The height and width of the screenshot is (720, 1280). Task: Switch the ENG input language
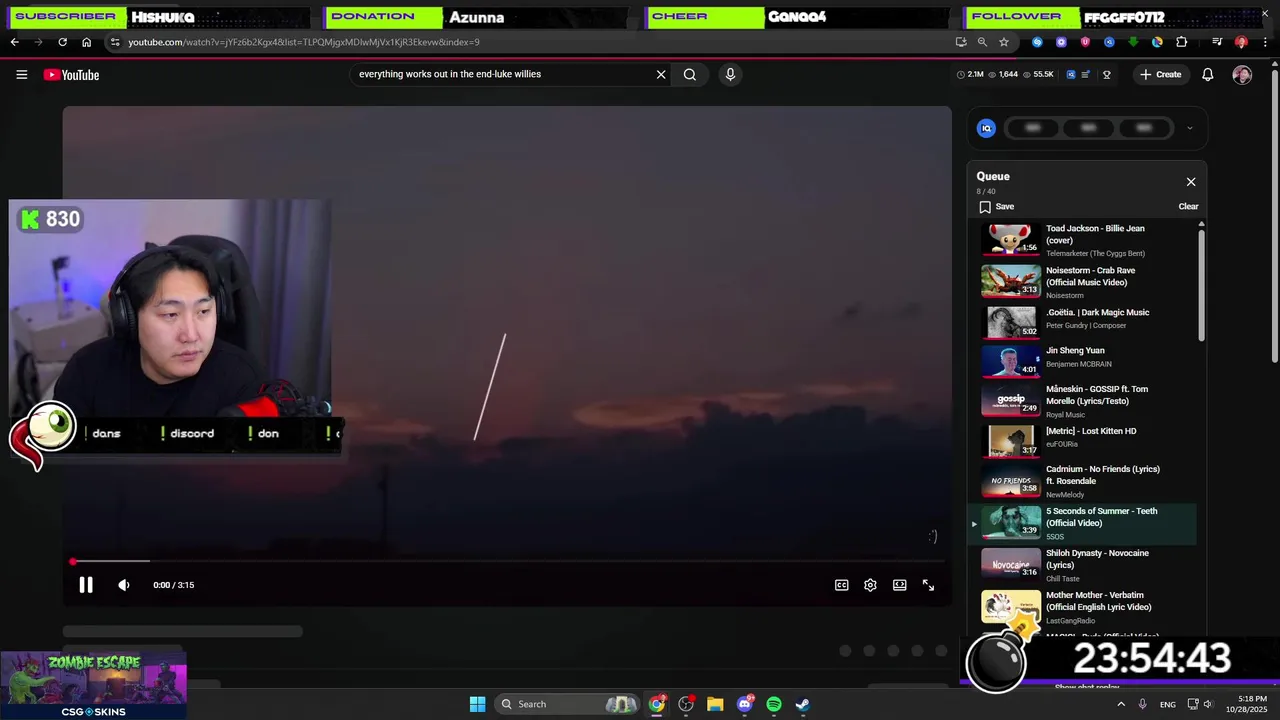pyautogui.click(x=1168, y=704)
